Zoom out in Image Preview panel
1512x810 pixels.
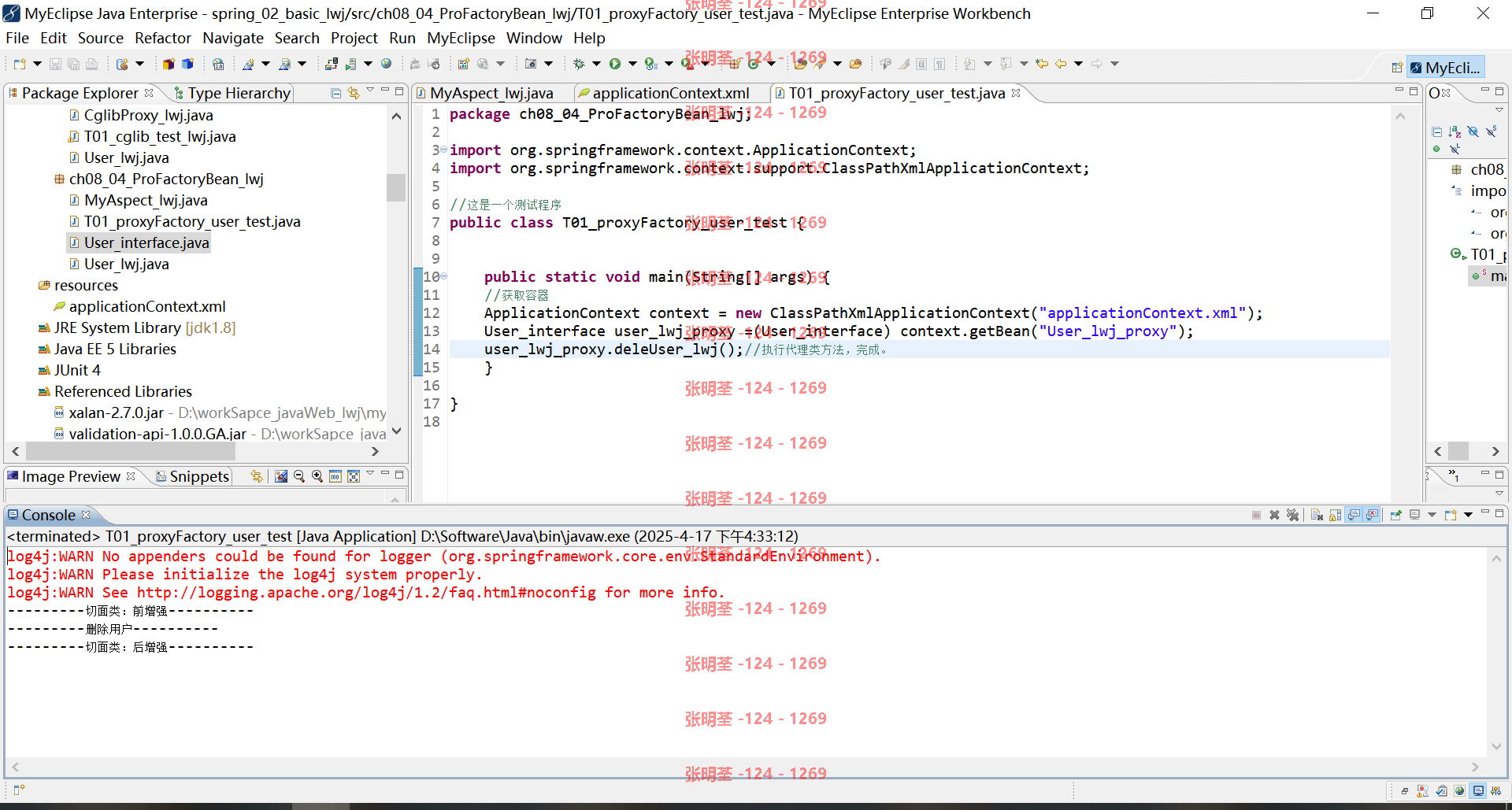click(299, 476)
